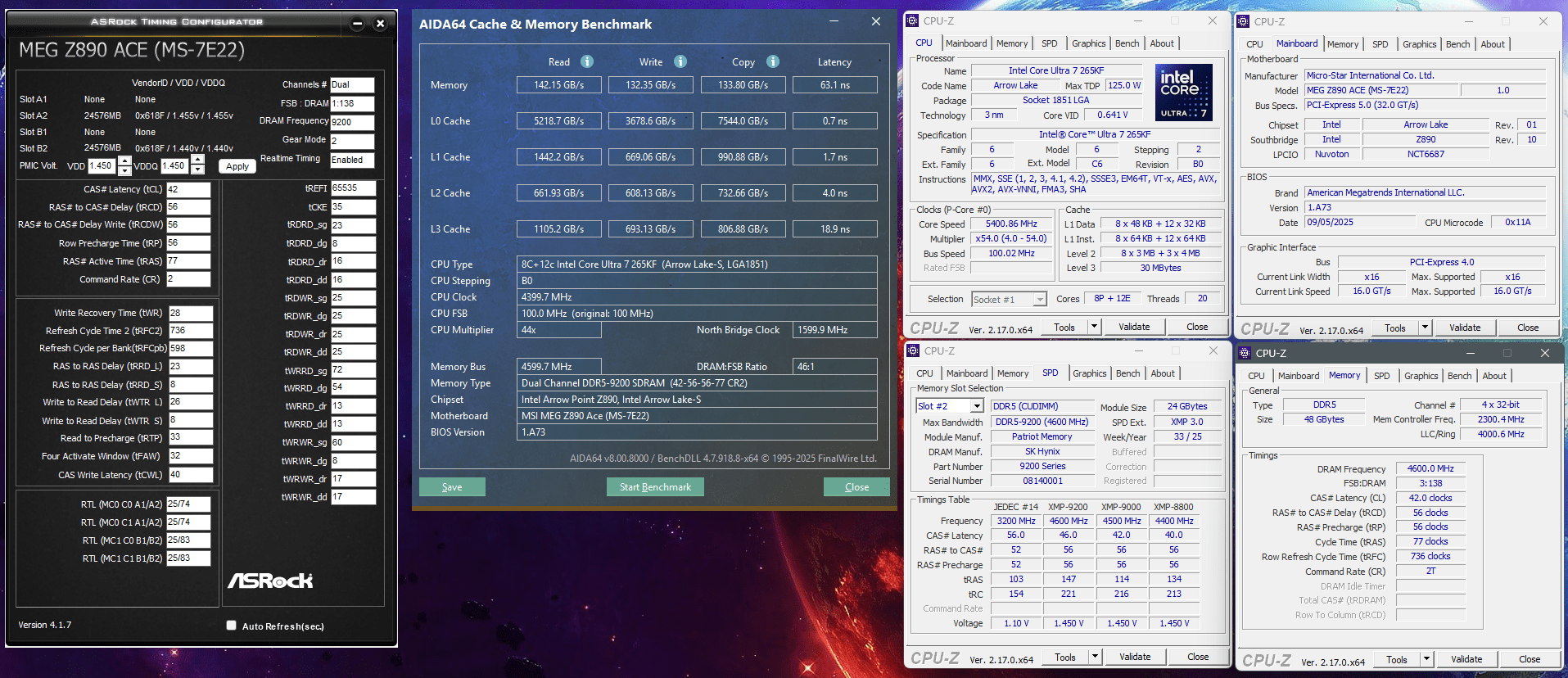Decrease VDDQ voltage with the down arrow
Viewport: 1568px width, 678px height.
(x=198, y=170)
